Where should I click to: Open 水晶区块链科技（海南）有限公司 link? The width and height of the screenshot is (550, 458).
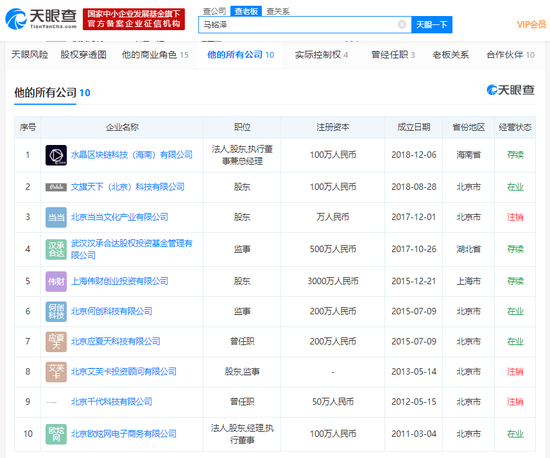tap(132, 155)
